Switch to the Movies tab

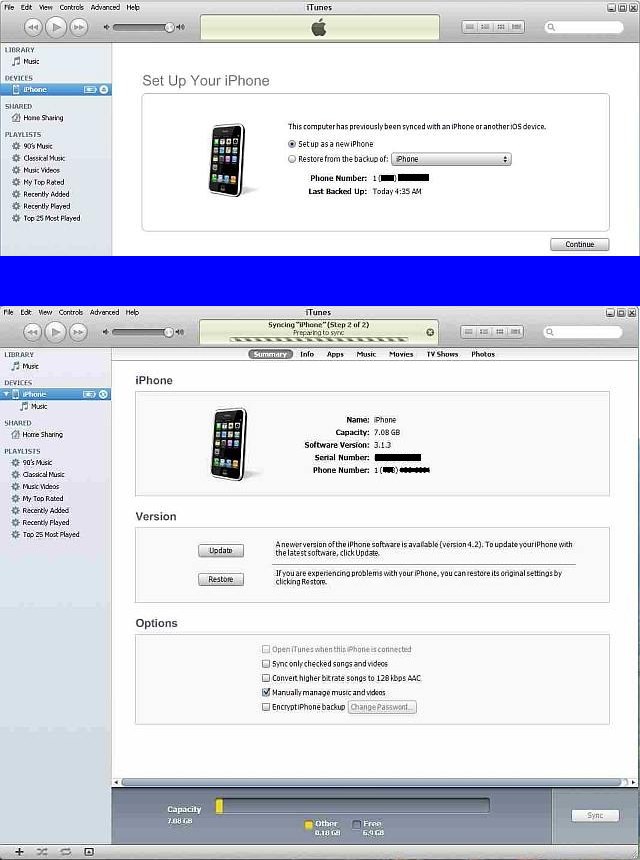click(x=401, y=354)
